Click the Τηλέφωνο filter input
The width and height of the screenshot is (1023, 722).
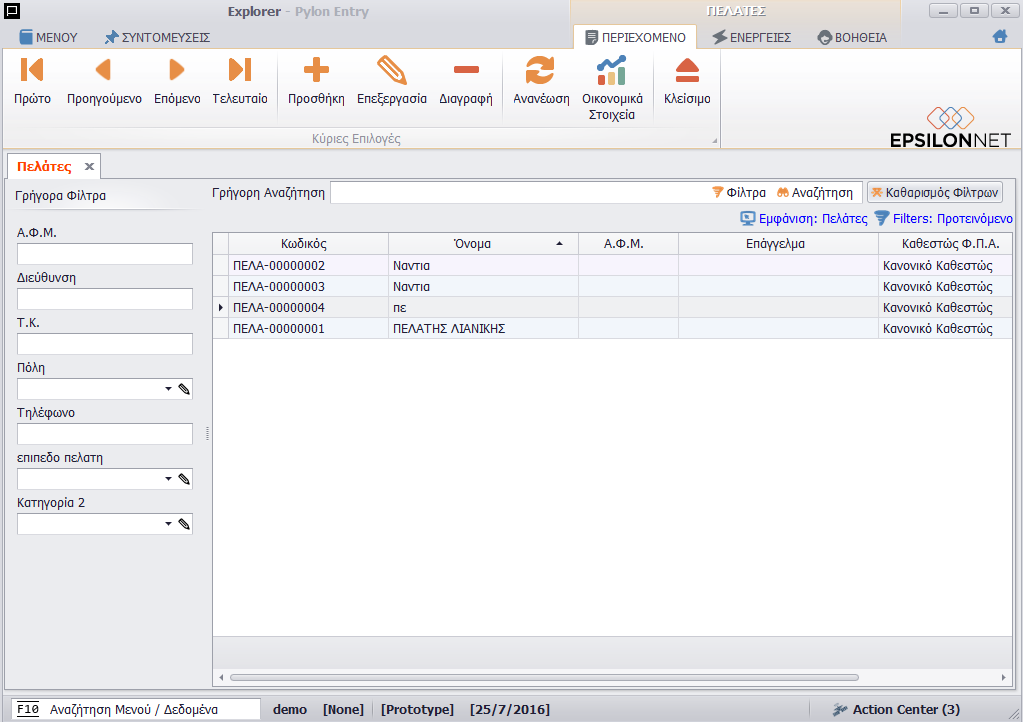click(x=104, y=434)
